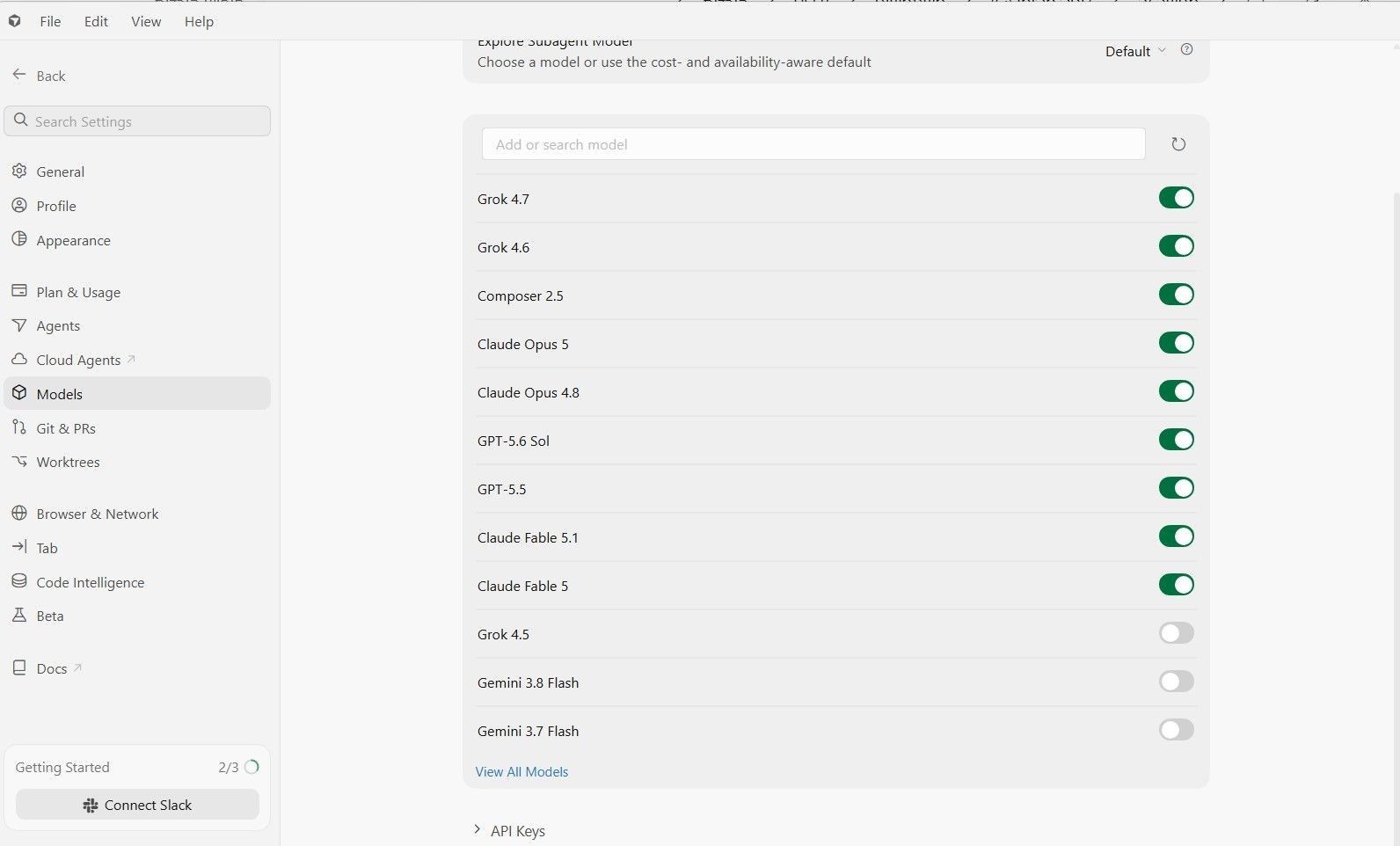The height and width of the screenshot is (846, 1400).
Task: Open the View menu
Action: 146,21
